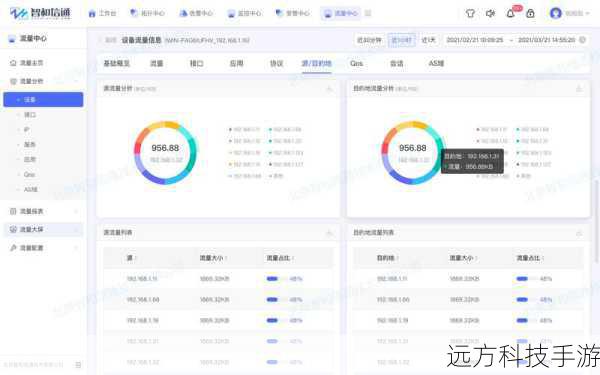This screenshot has height=375, width=600.
Task: Mute alerts with the speaker icon
Action: pos(490,13)
